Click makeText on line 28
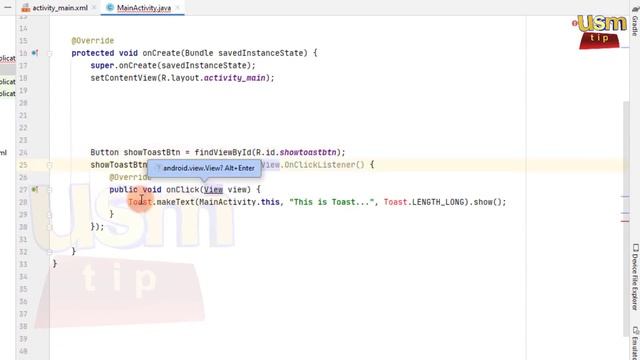Image resolution: width=640 pixels, height=360 pixels. click(x=176, y=202)
